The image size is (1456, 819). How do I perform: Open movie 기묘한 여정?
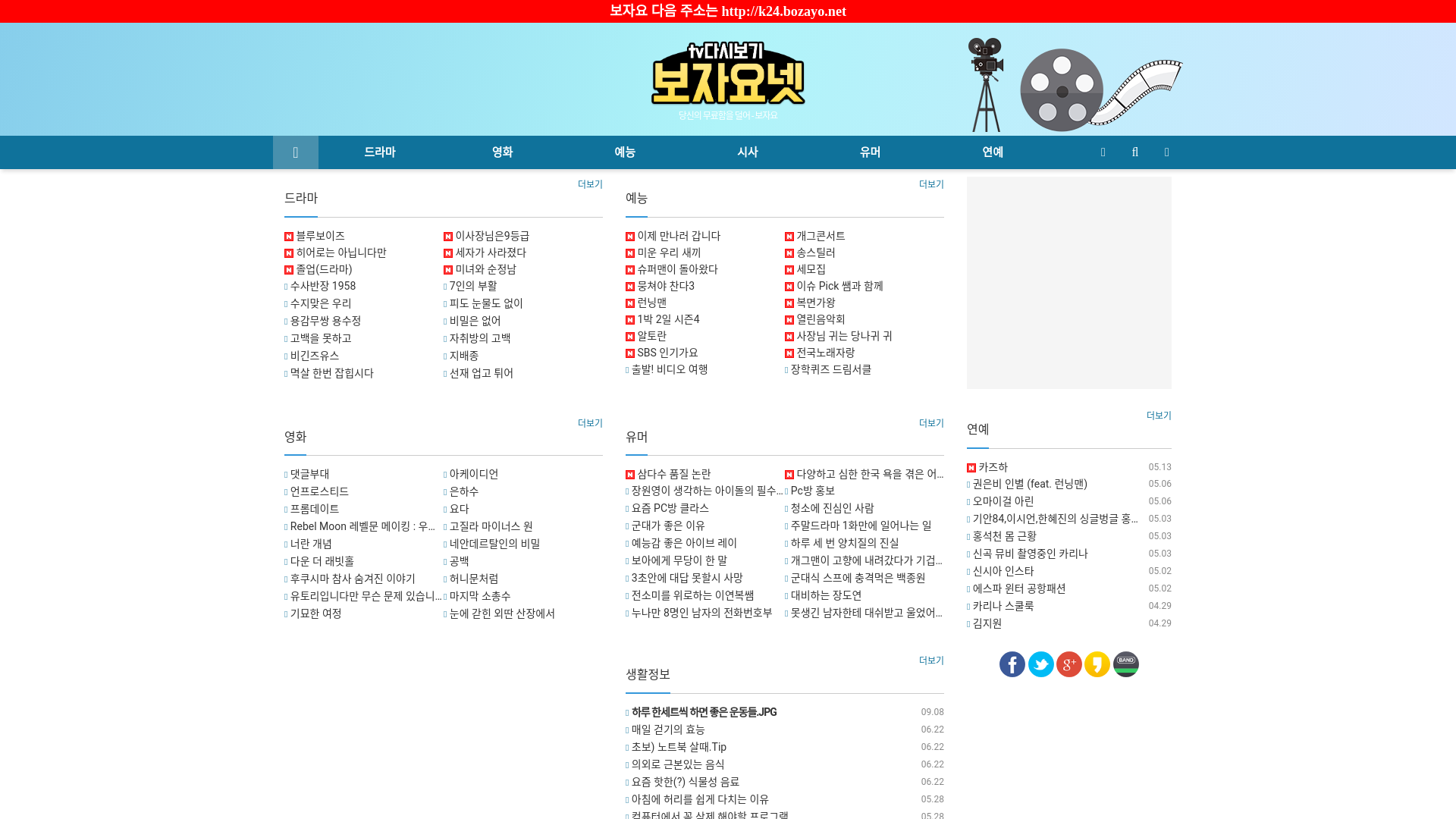tap(316, 613)
